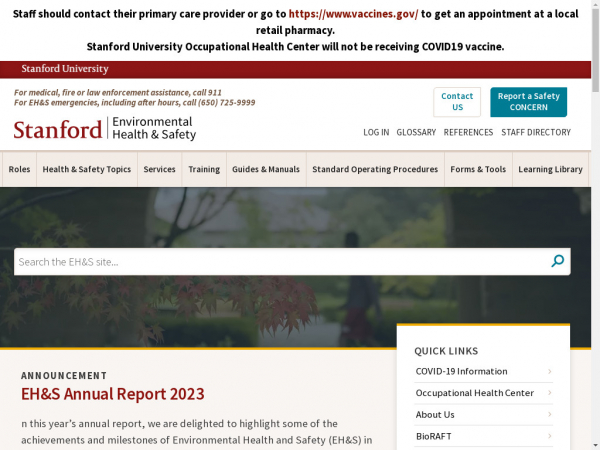The width and height of the screenshot is (600, 450).
Task: Open the STAFF DIRECTORY link
Action: pos(536,132)
